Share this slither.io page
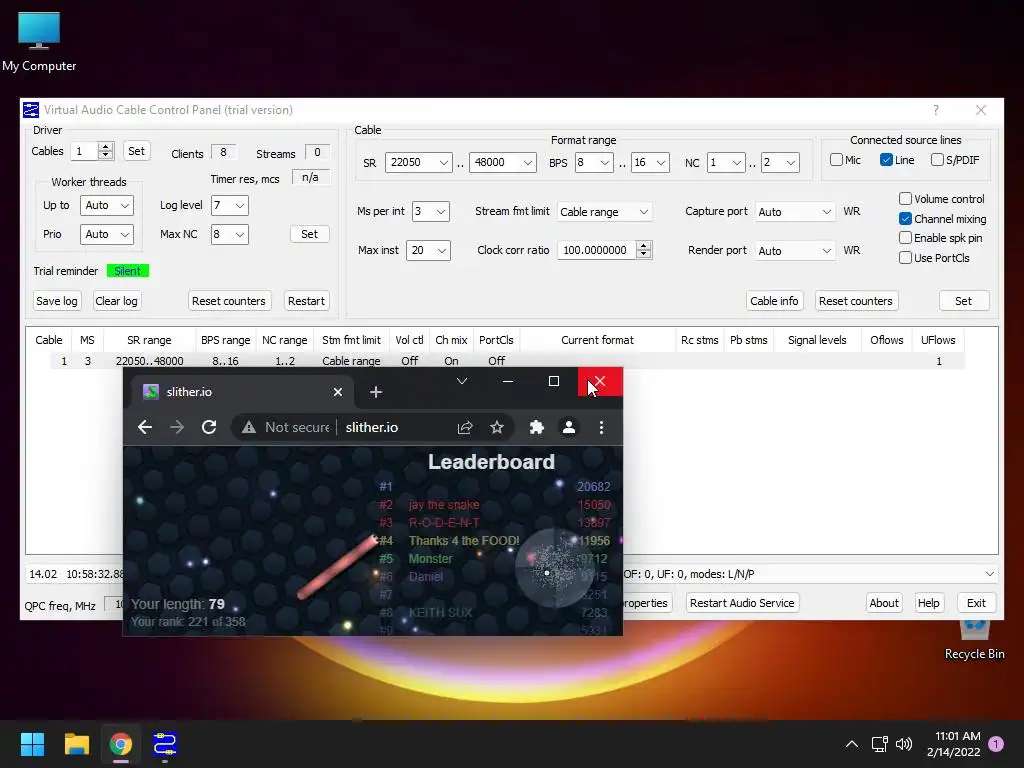This screenshot has width=1024, height=768. [465, 427]
